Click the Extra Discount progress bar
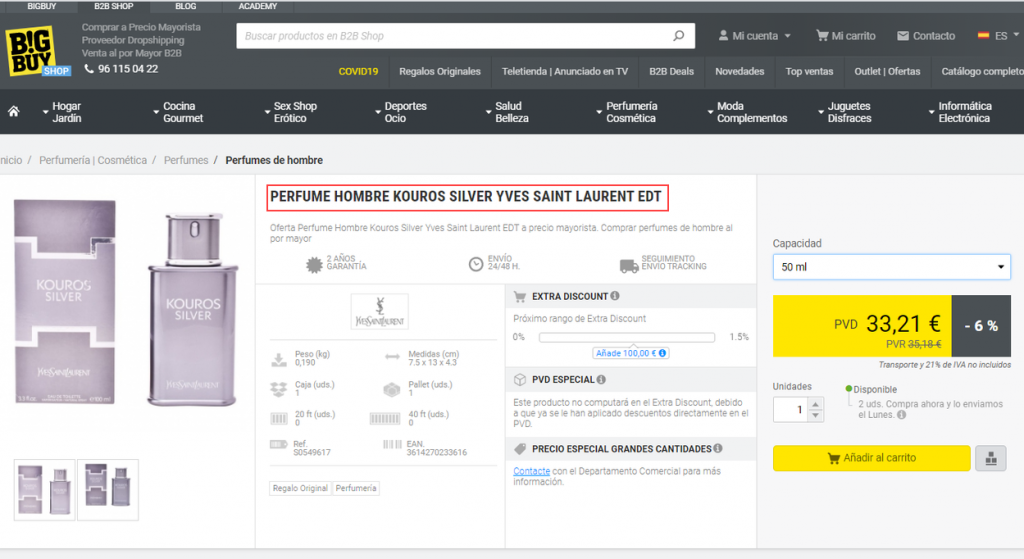1024x559 pixels. pos(627,337)
